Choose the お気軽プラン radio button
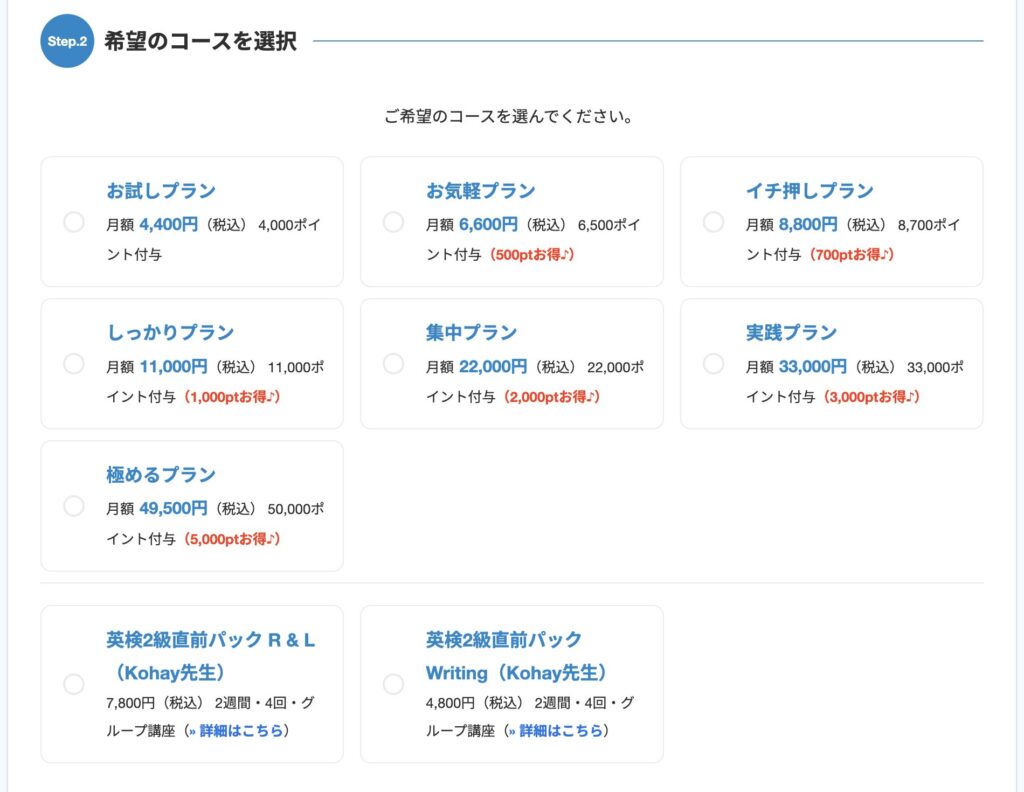Viewport: 1024px width, 792px height. click(x=393, y=222)
